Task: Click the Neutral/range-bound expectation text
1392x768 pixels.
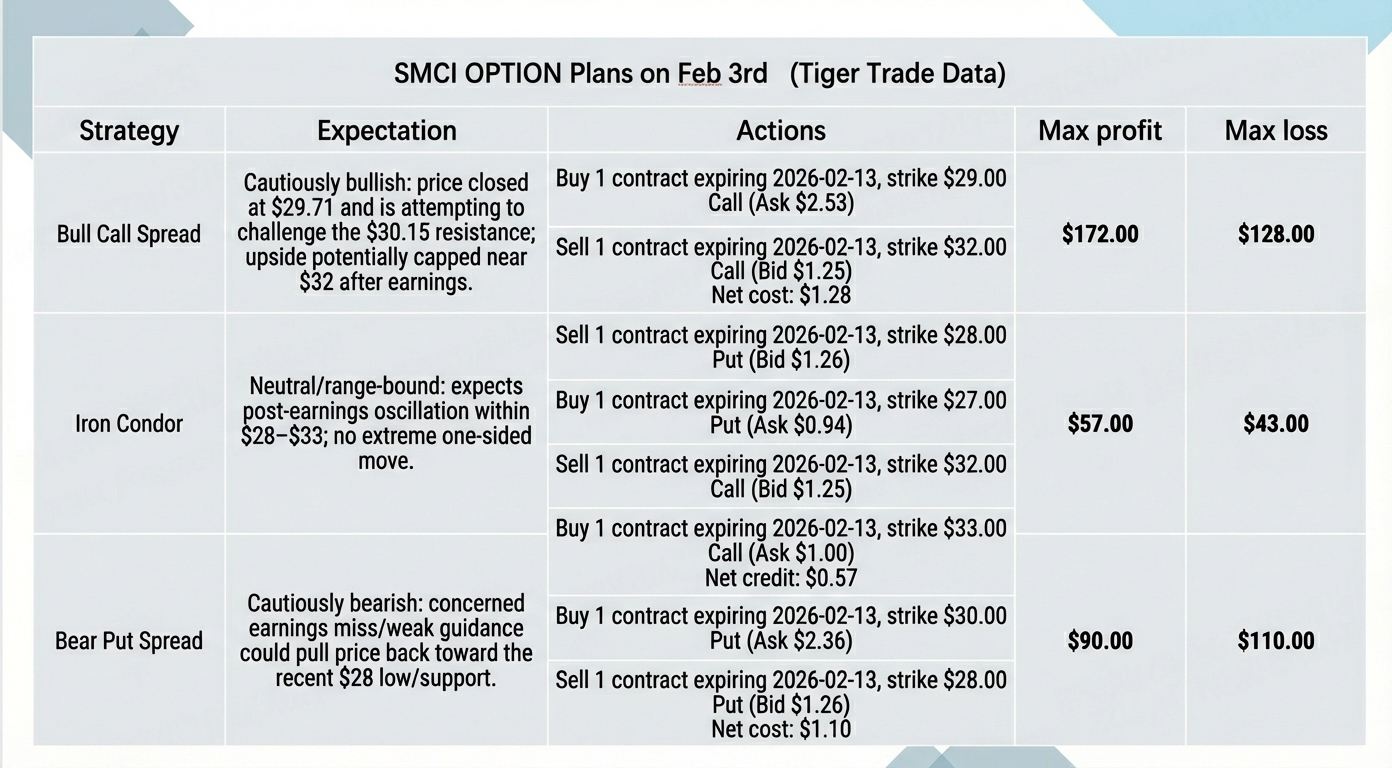Action: [x=386, y=424]
